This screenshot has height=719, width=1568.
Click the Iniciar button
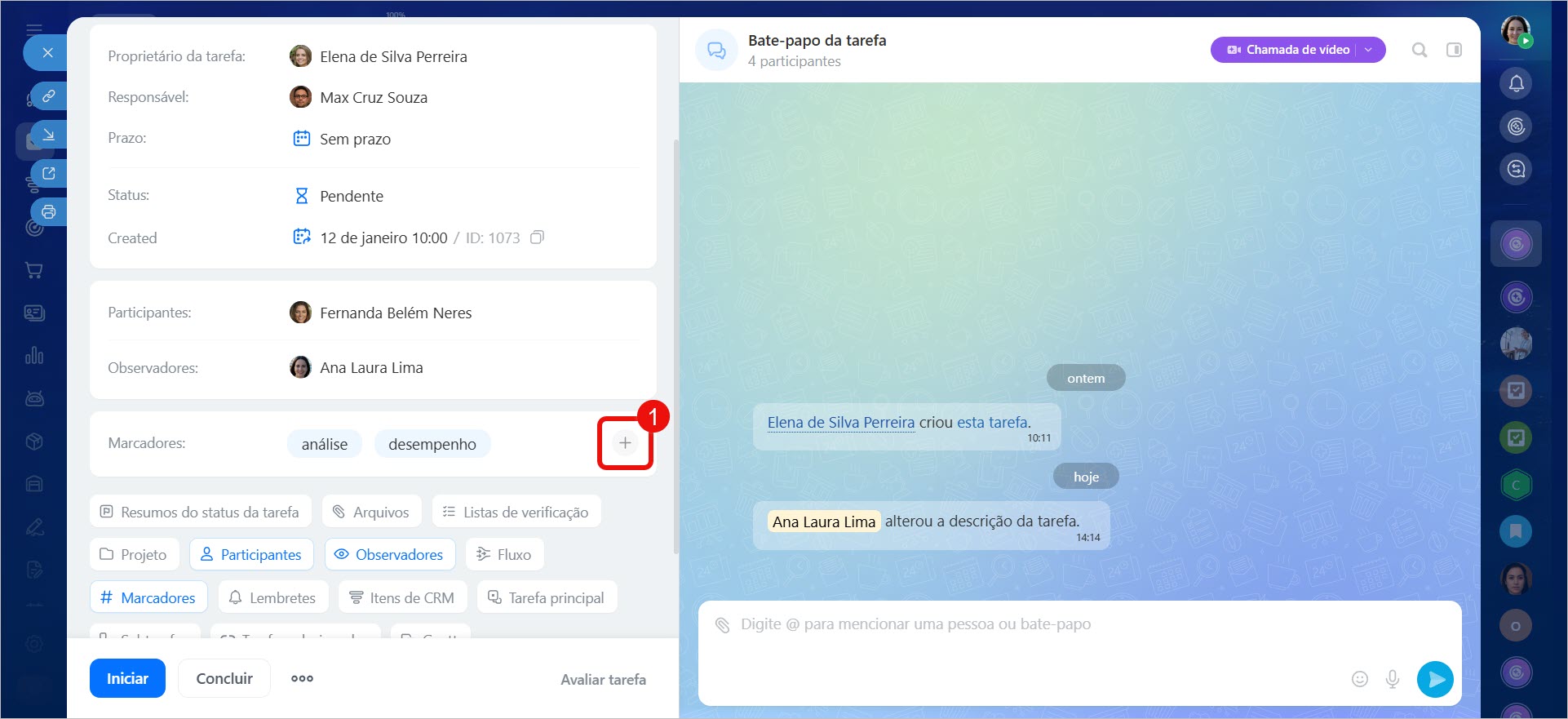coord(127,679)
